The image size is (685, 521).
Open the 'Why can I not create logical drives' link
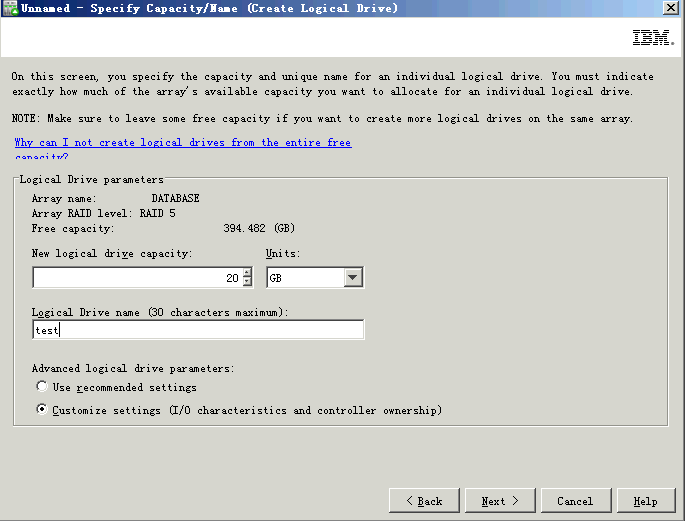point(183,143)
